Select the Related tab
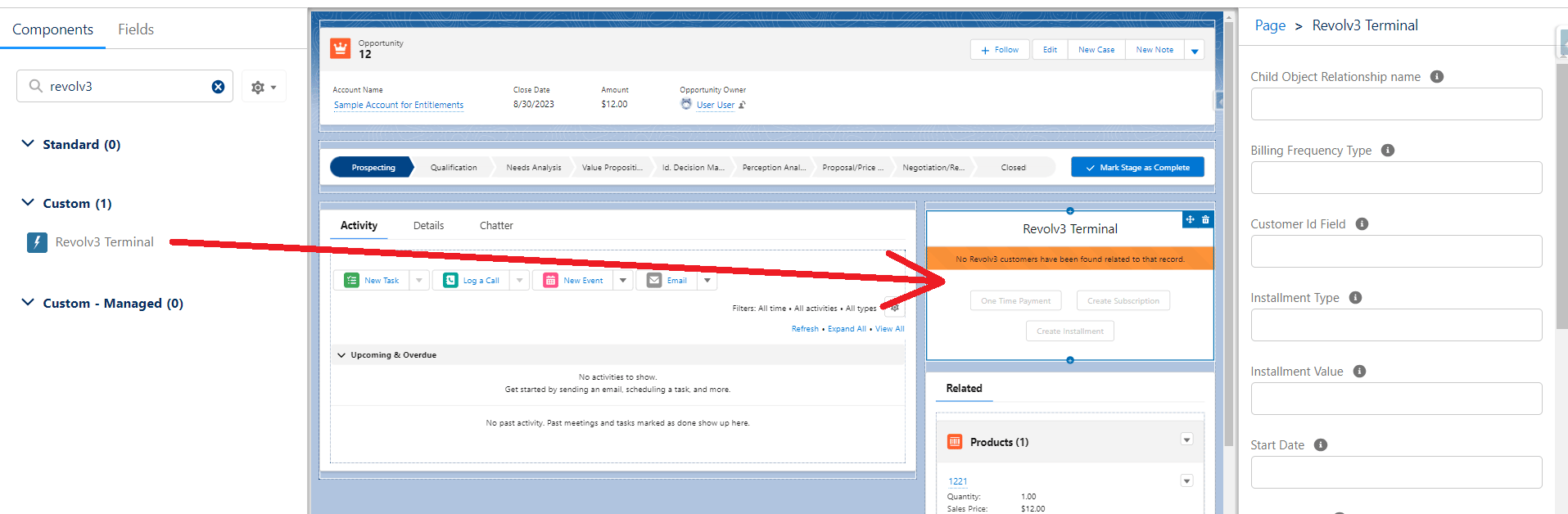This screenshot has height=514, width=1568. (964, 388)
